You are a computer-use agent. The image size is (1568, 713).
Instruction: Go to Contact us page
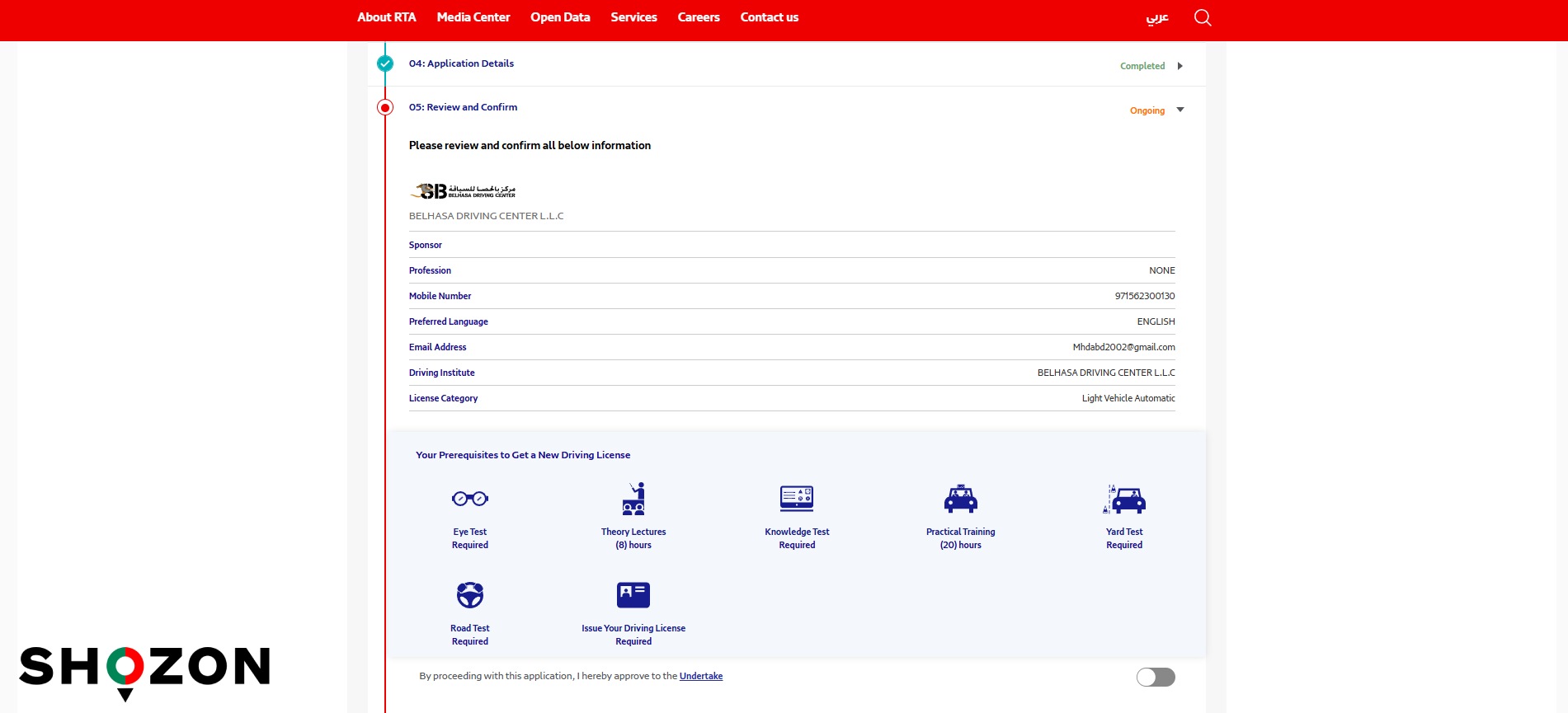[769, 17]
